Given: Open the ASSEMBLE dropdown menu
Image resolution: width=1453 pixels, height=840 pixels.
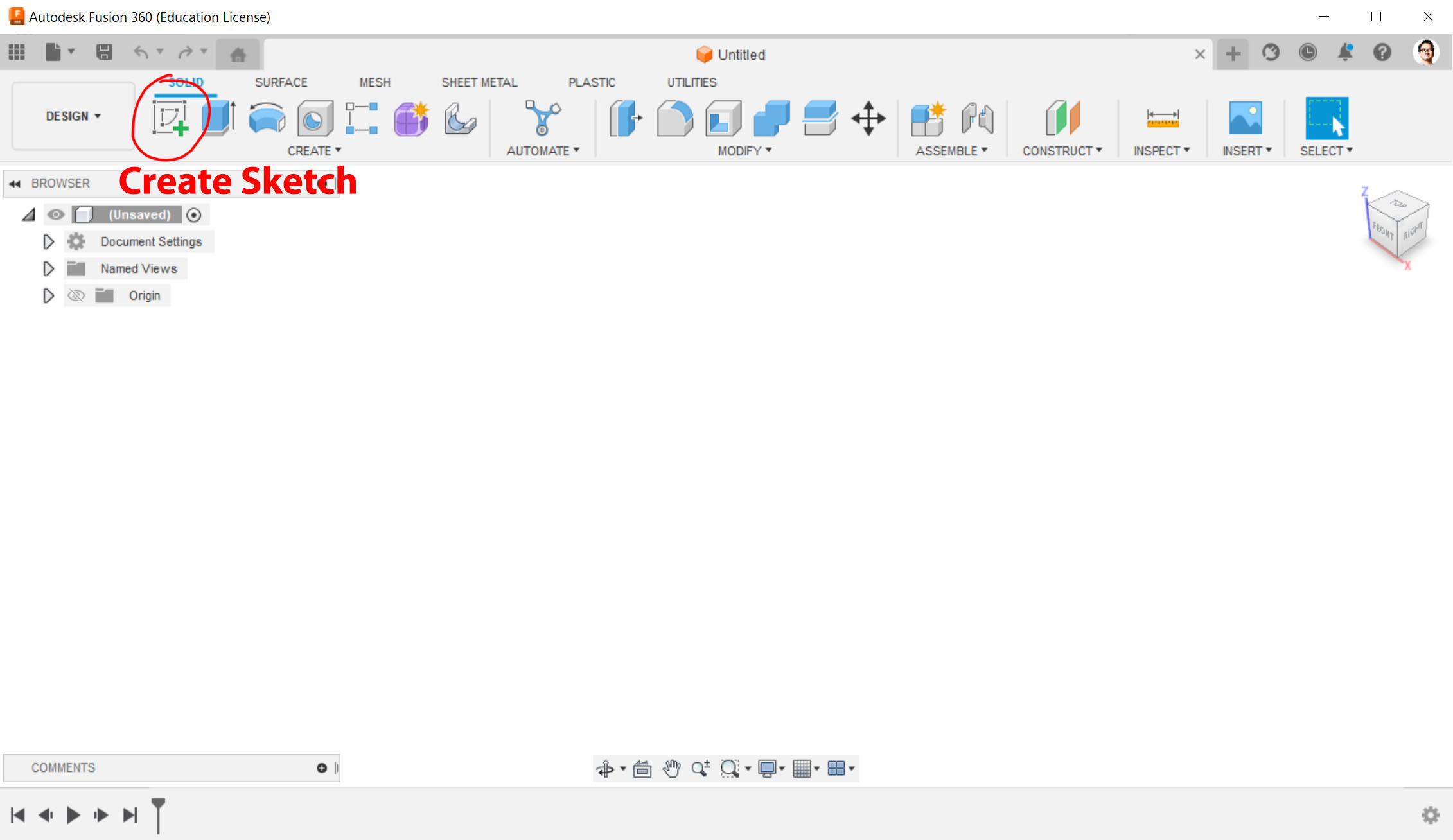Looking at the screenshot, I should 952,151.
